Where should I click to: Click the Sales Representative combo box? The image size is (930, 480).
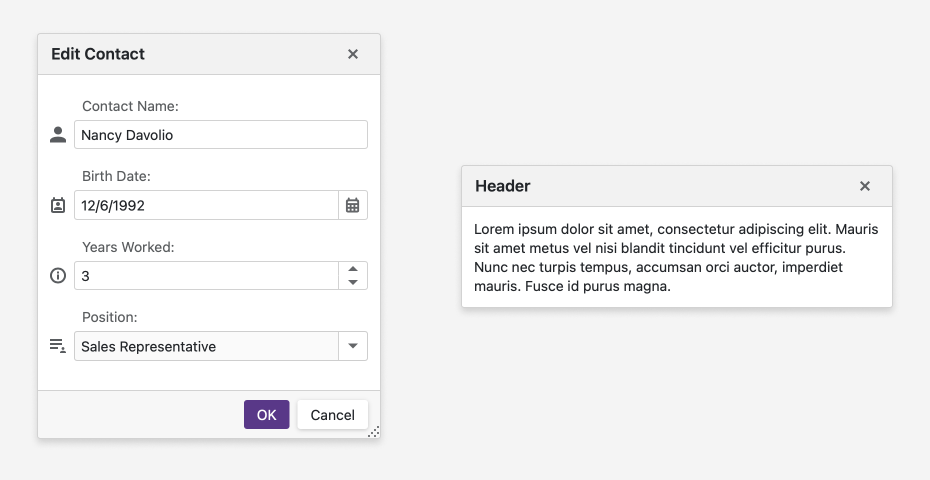(x=206, y=346)
